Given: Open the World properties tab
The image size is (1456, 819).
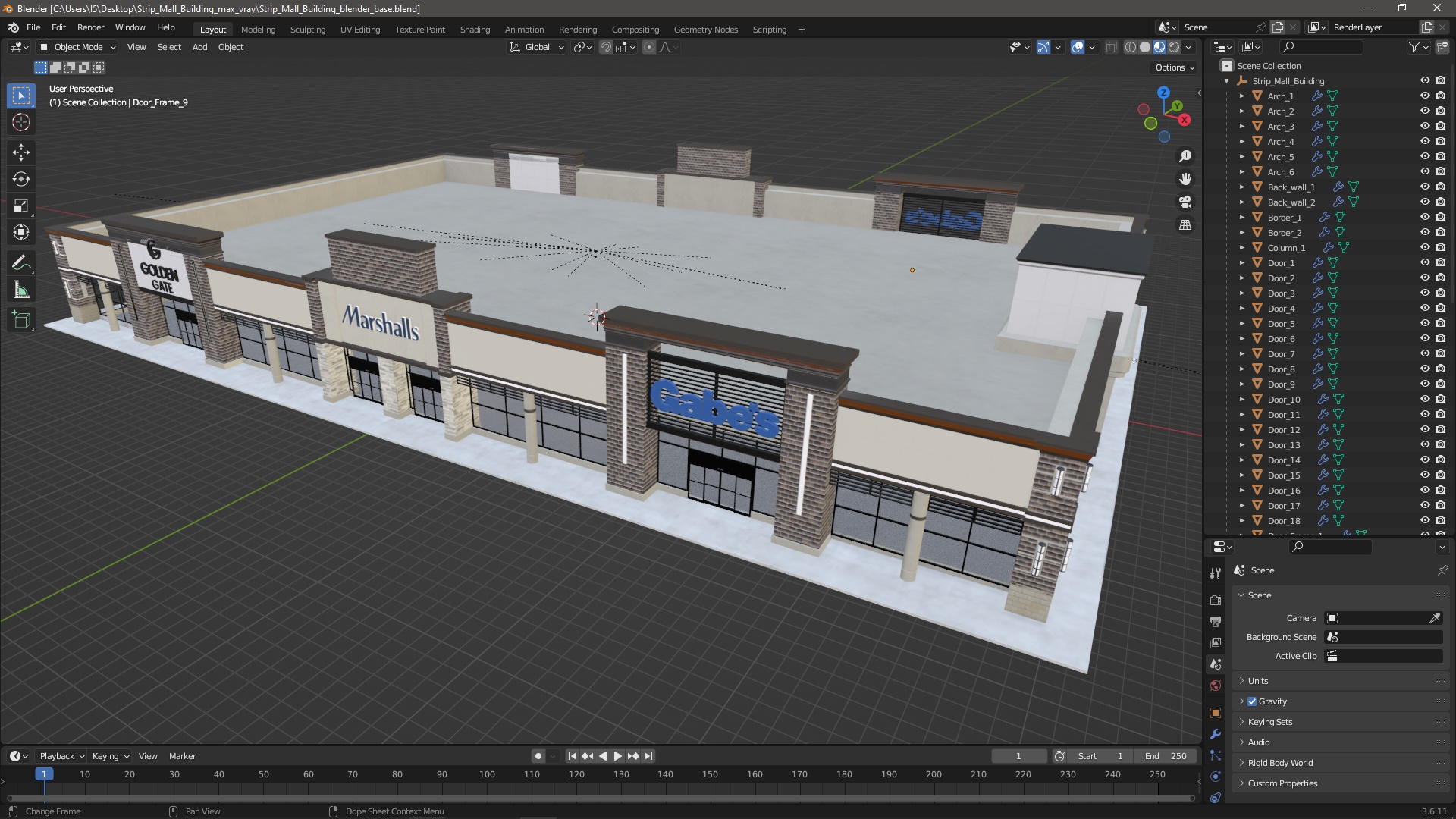Looking at the screenshot, I should 1216,686.
